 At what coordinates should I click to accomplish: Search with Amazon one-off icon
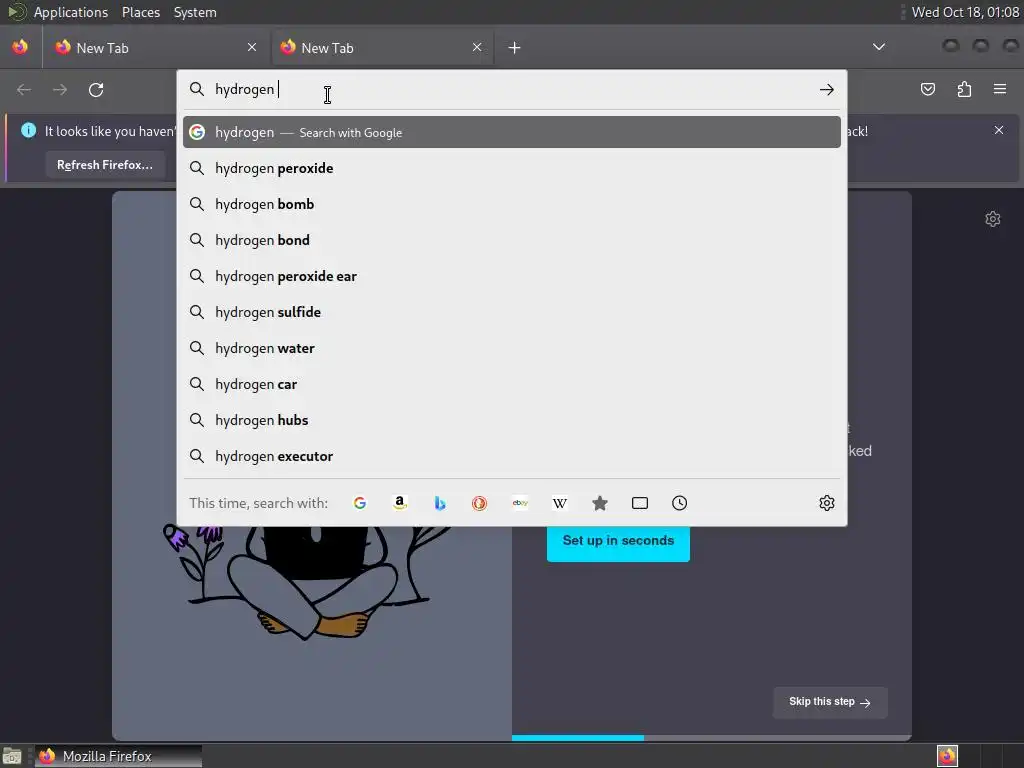[x=400, y=503]
